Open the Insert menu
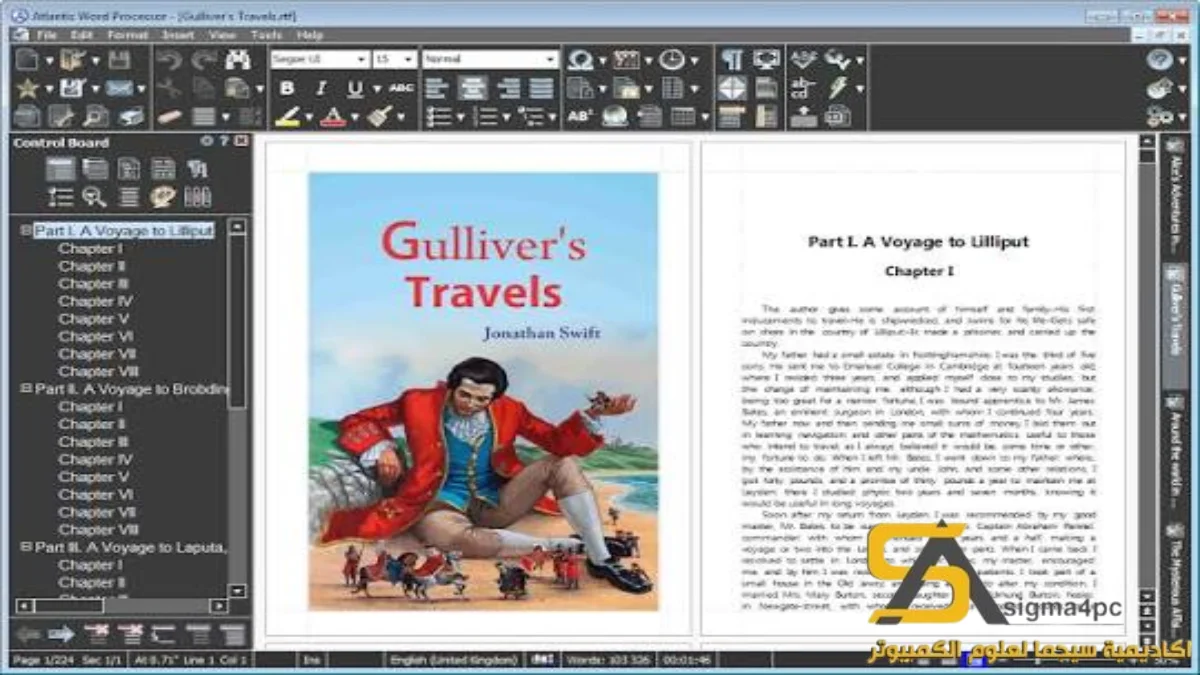1200x675 pixels. [x=178, y=35]
